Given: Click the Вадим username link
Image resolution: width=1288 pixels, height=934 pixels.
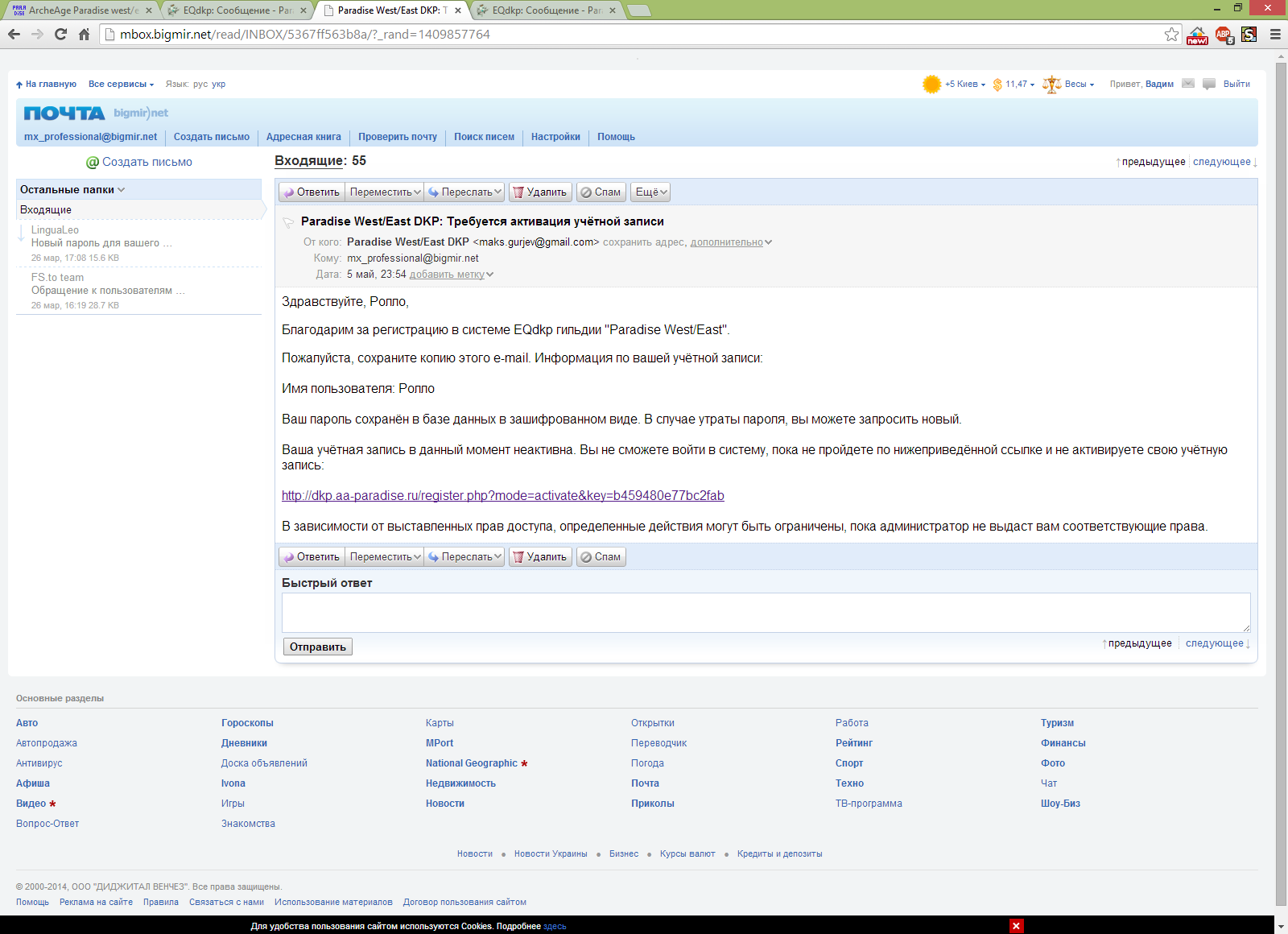Looking at the screenshot, I should tap(1159, 84).
